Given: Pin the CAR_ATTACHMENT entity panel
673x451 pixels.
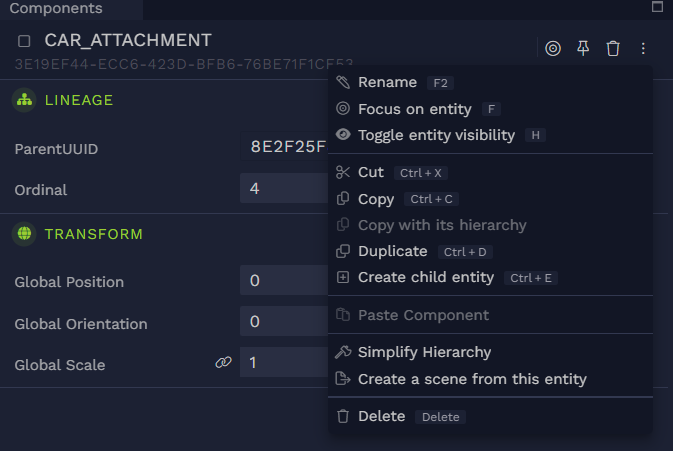Looking at the screenshot, I should coord(583,48).
